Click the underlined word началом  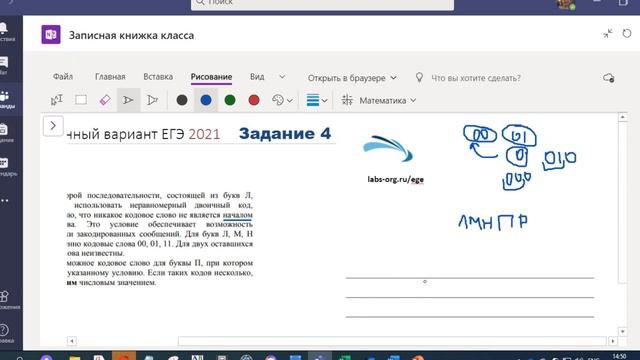(x=238, y=215)
